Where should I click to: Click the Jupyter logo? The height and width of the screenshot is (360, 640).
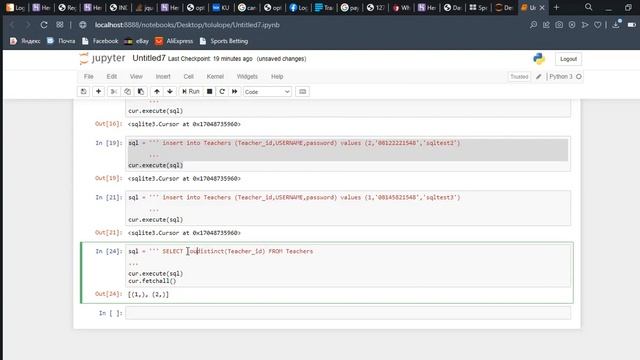point(102,58)
